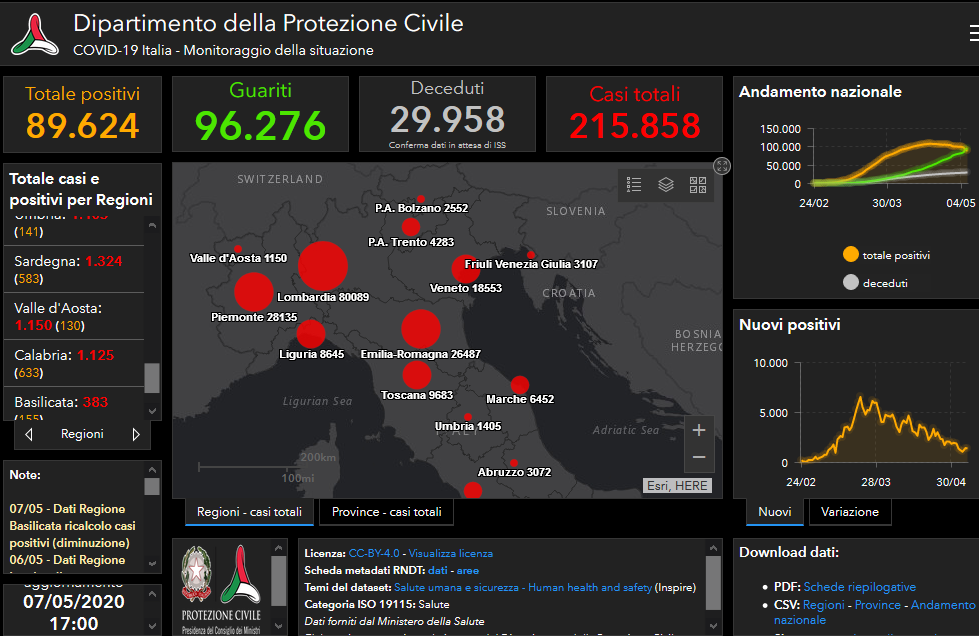Select the Nuovi chart tab
The height and width of the screenshot is (636, 979).
tap(774, 512)
